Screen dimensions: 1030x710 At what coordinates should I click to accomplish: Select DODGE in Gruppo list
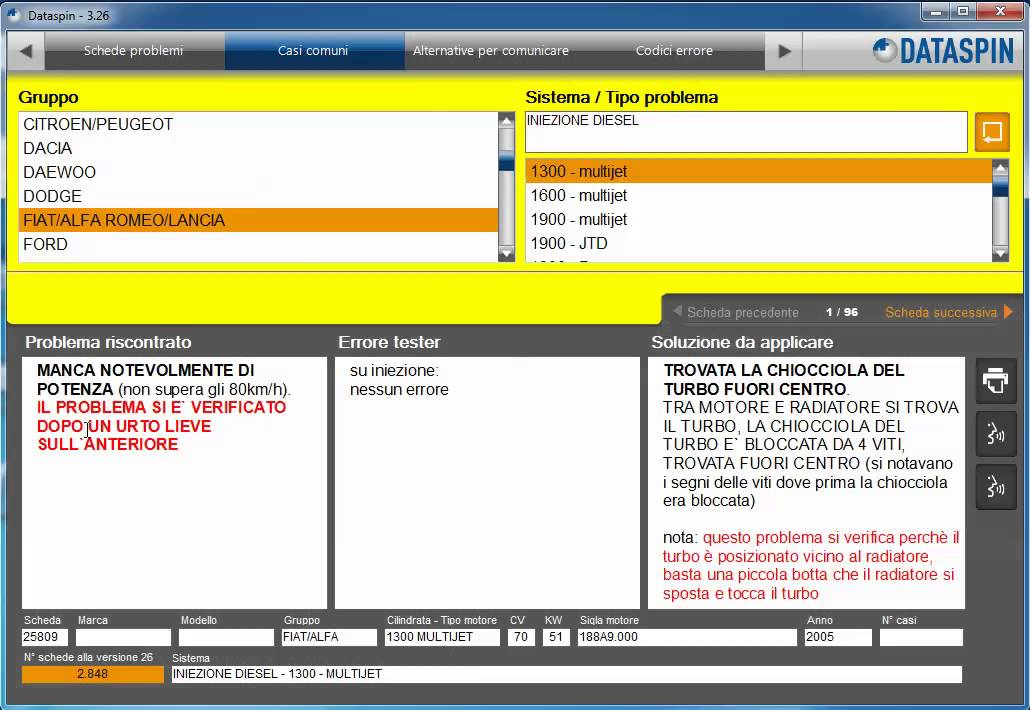pyautogui.click(x=258, y=196)
